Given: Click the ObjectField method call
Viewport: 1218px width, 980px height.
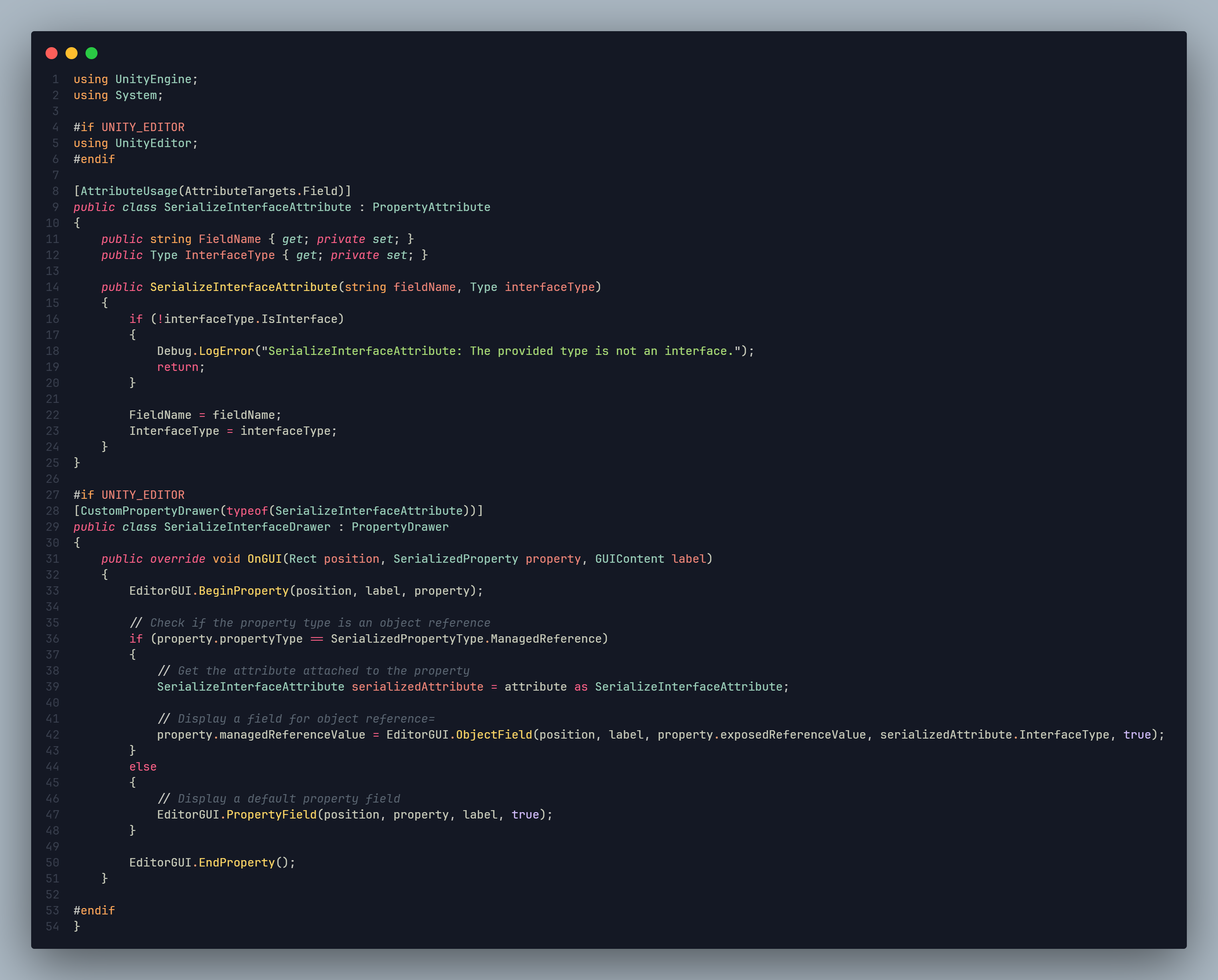Looking at the screenshot, I should [494, 735].
